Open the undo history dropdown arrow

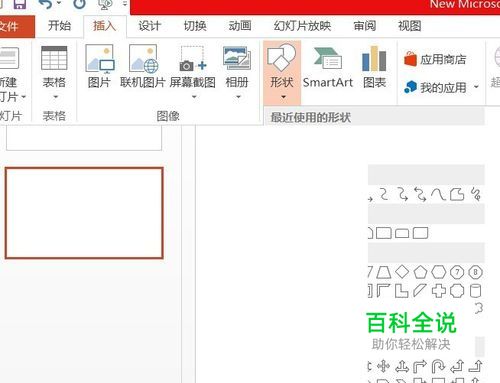59,3
